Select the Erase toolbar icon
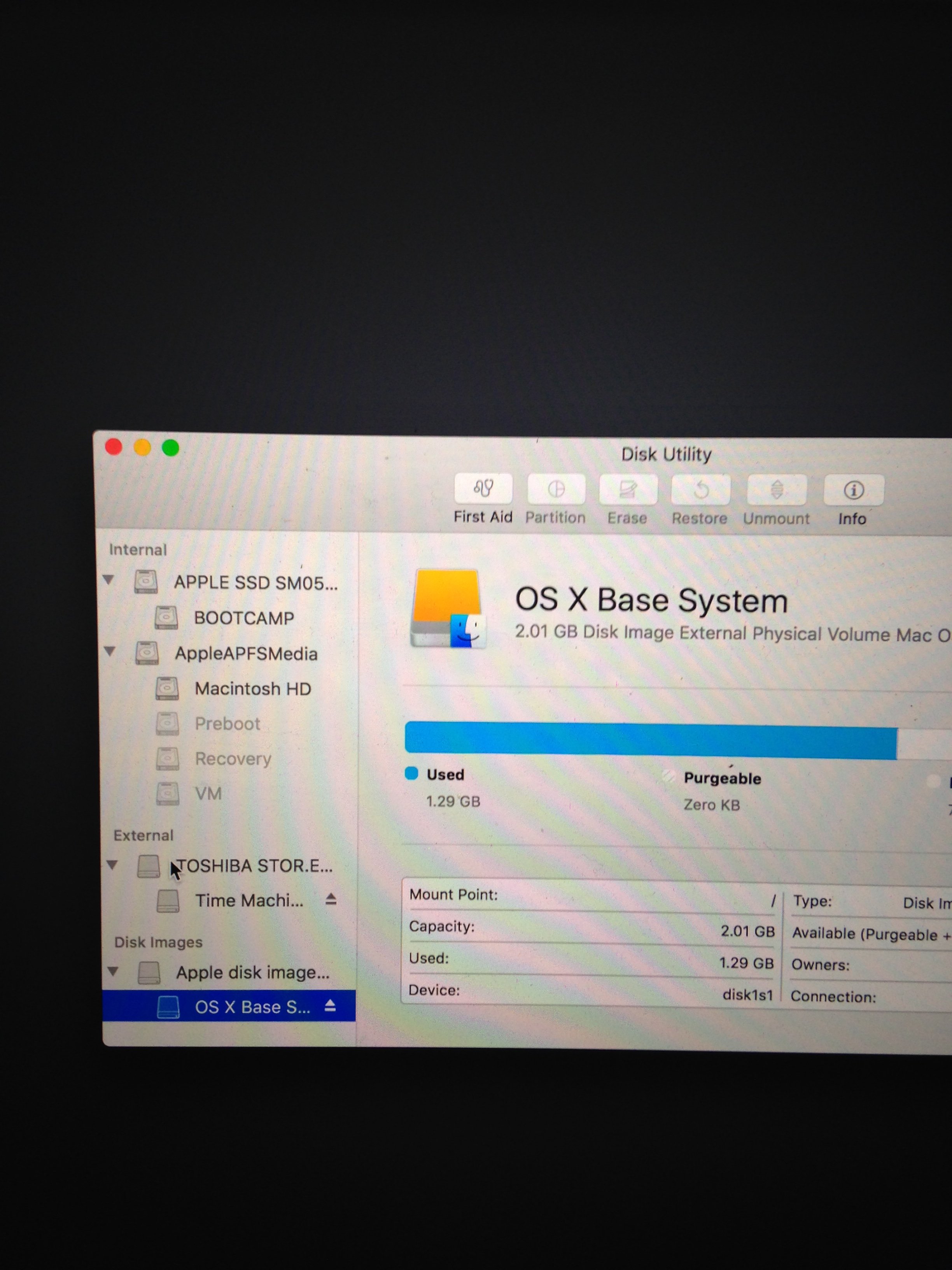 click(x=628, y=490)
